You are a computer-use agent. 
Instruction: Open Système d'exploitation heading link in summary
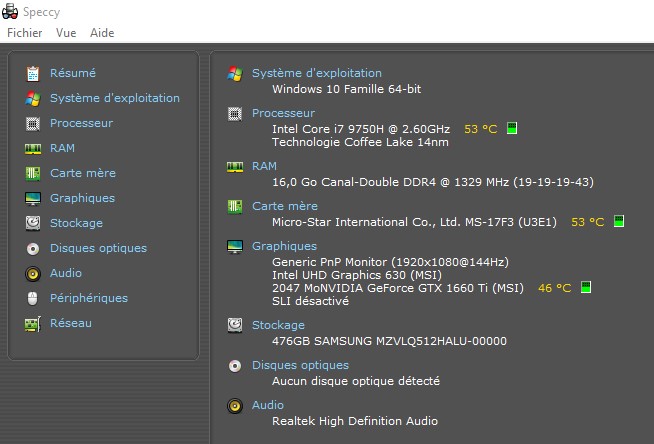[317, 73]
